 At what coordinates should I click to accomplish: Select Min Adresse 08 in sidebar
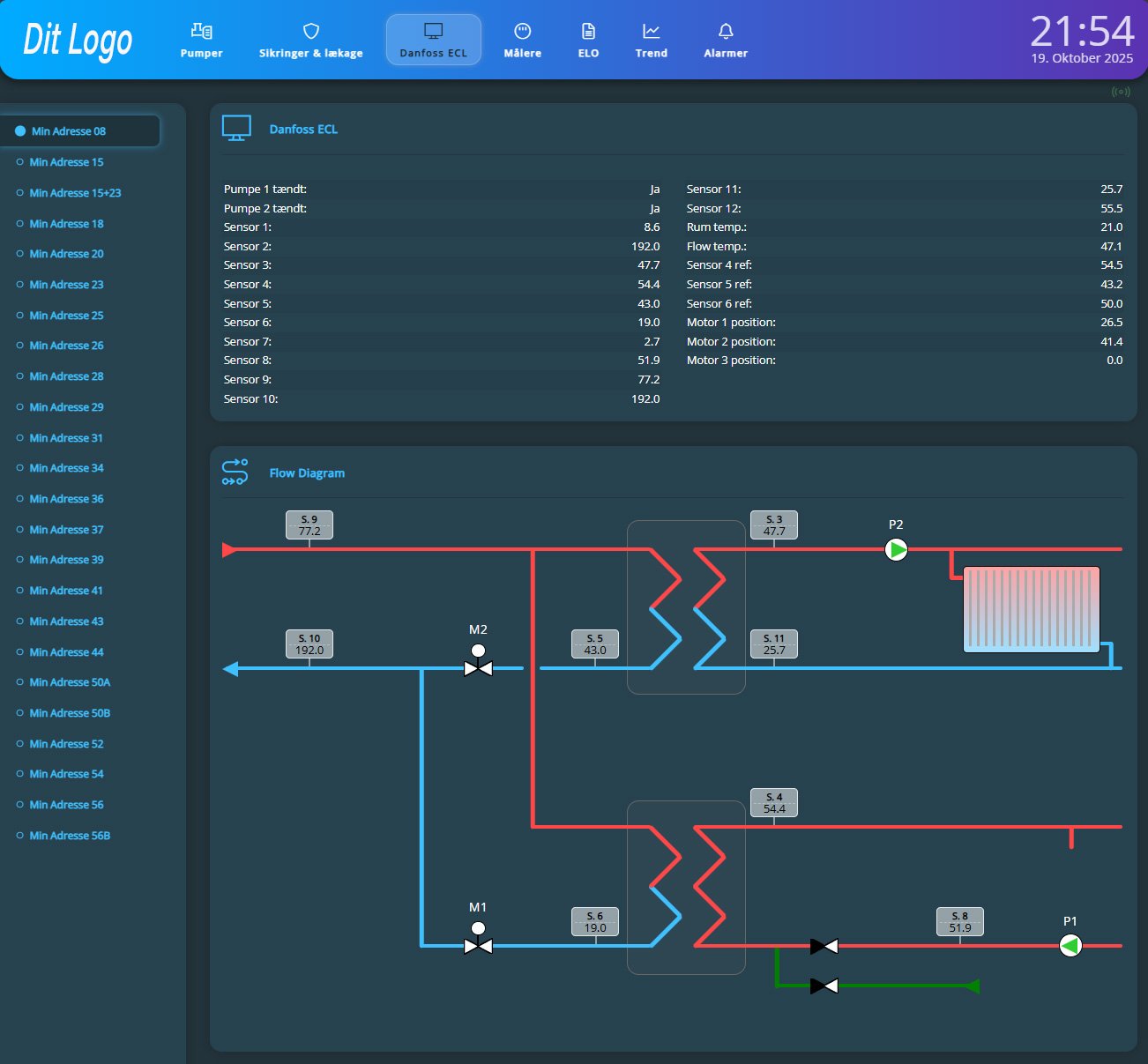click(69, 131)
